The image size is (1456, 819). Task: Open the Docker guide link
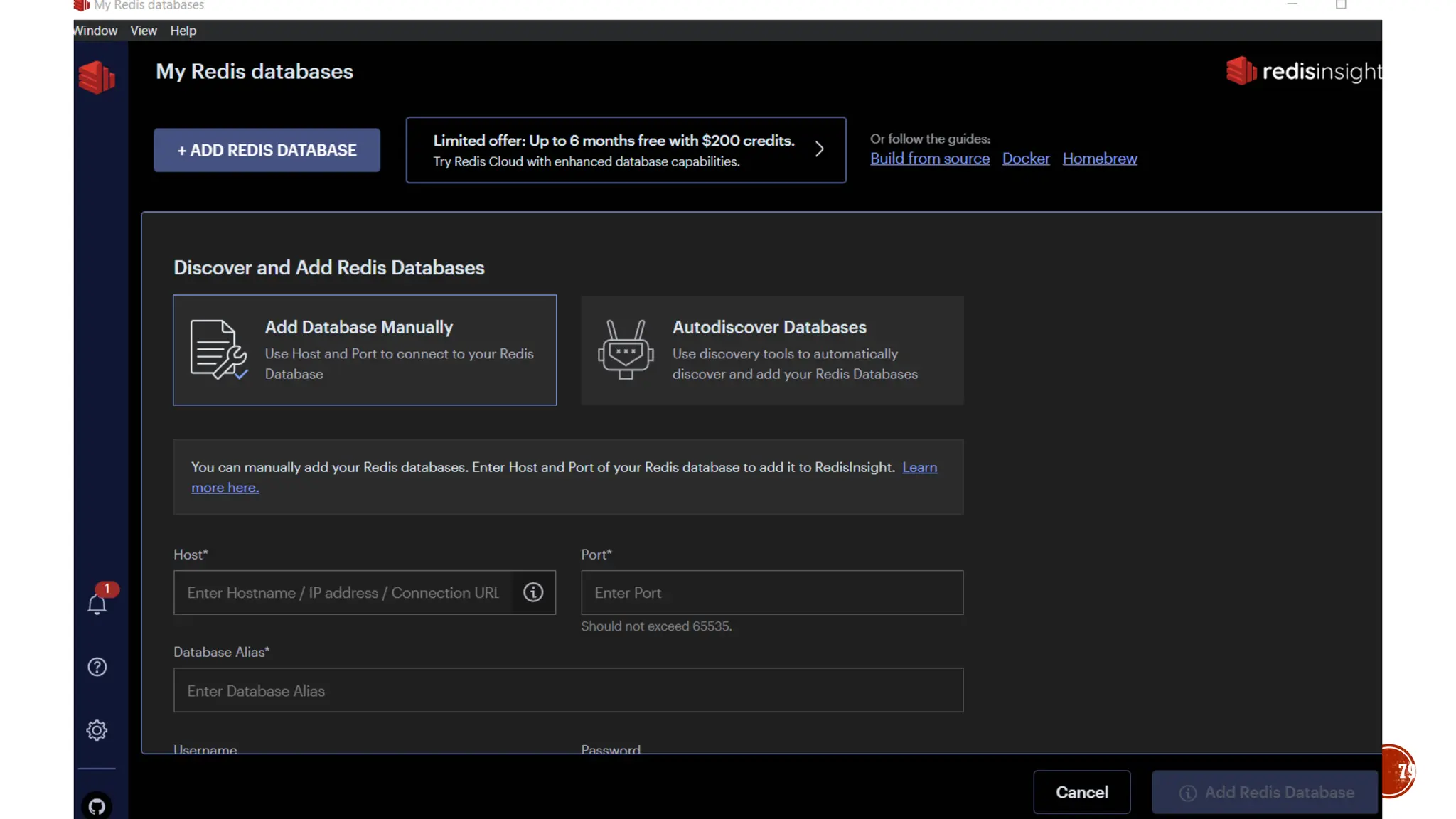1025,159
